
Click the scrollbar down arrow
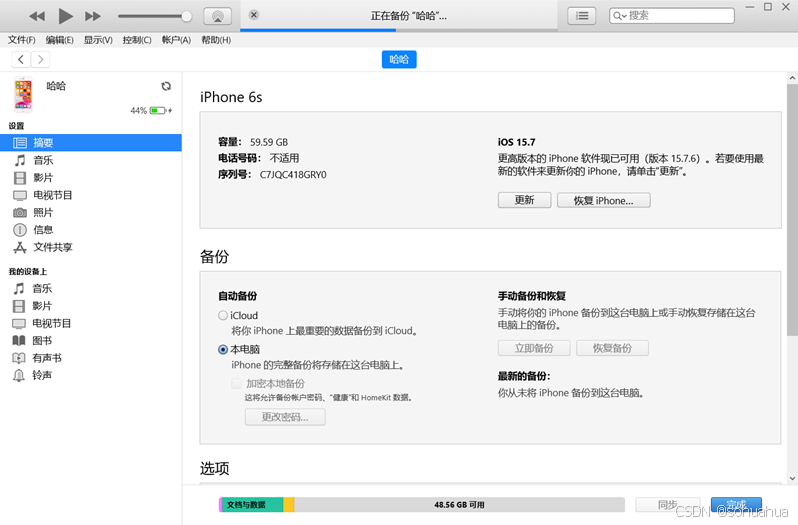[792, 478]
